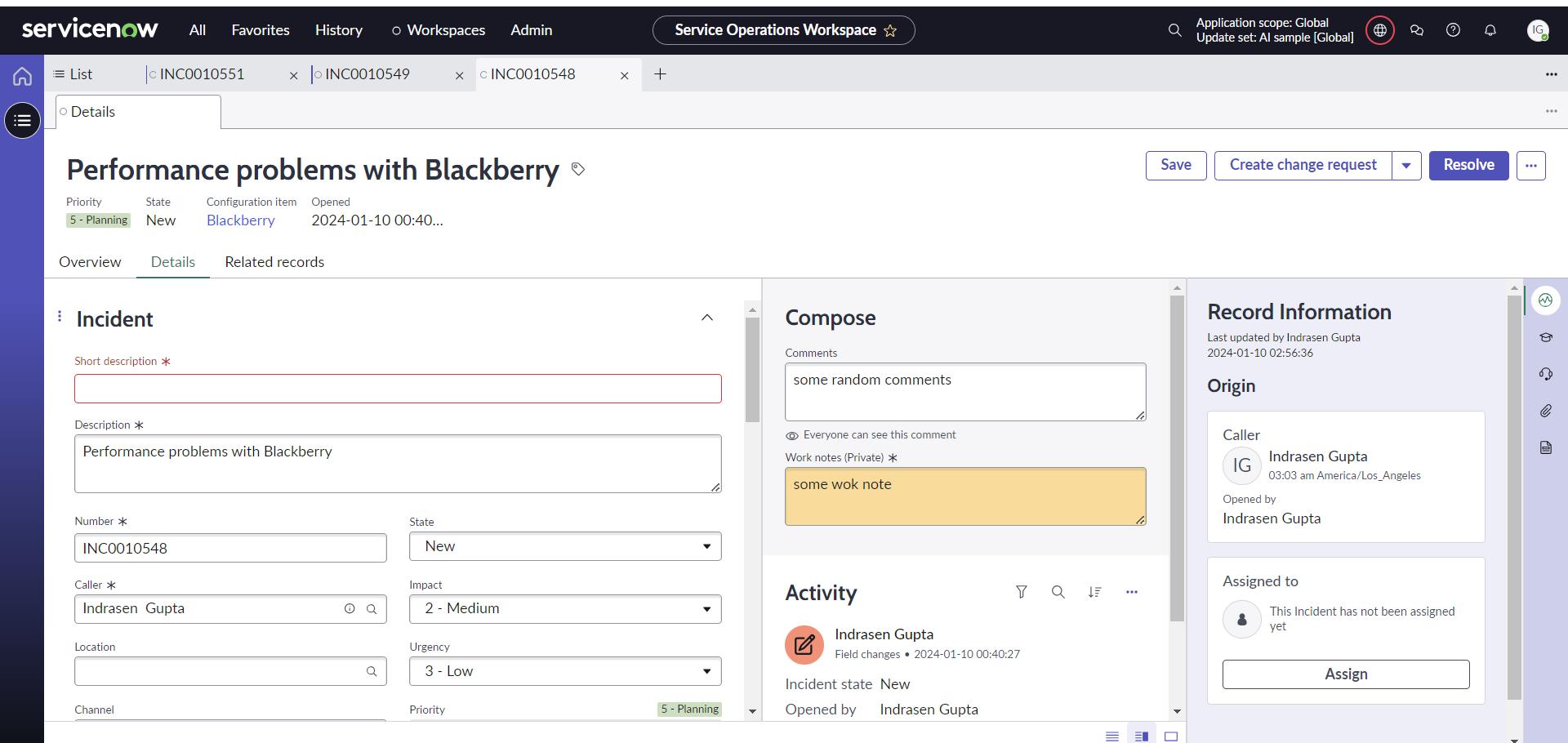This screenshot has height=743, width=1568.
Task: Click Caller field info icon
Action: click(350, 608)
